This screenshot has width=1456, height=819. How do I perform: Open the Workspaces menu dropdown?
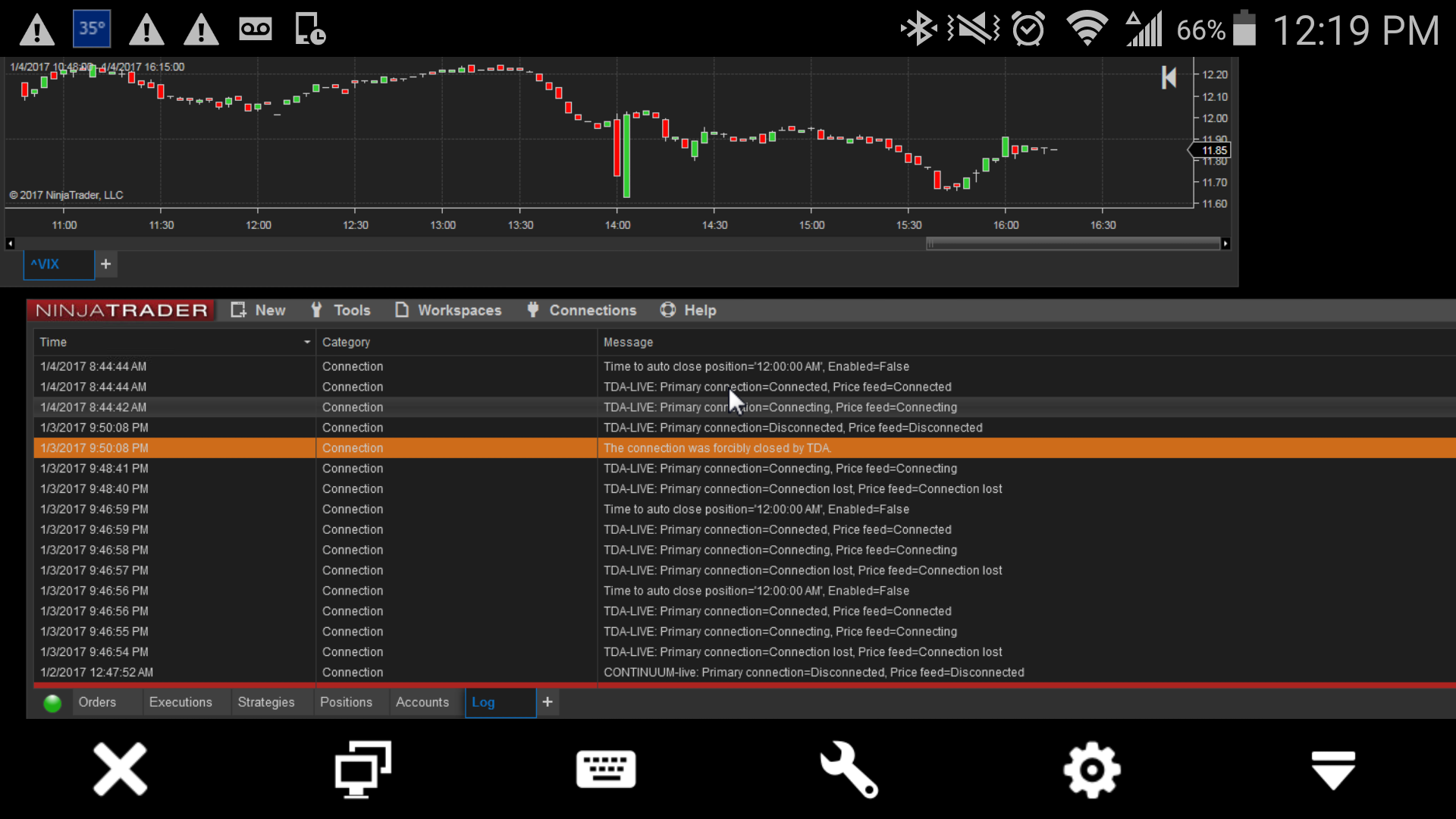pos(448,310)
